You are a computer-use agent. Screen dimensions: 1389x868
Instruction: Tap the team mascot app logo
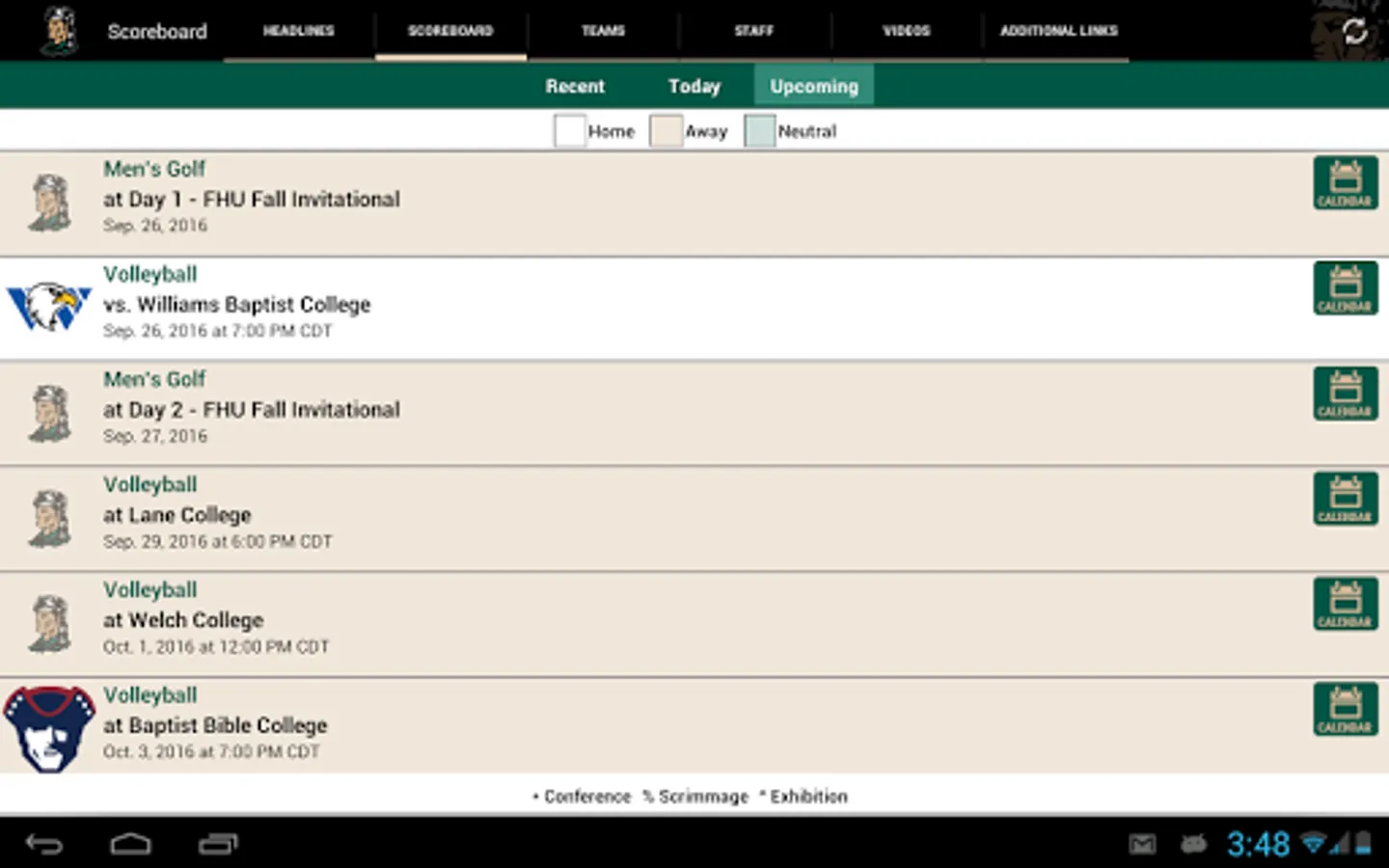coord(60,31)
